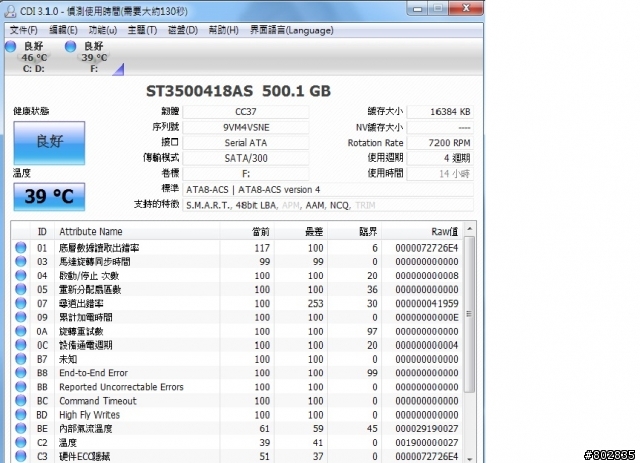Viewport: 640px width, 463px height.
Task: Click the ATA8-ACS standard field
Action: [x=328, y=189]
